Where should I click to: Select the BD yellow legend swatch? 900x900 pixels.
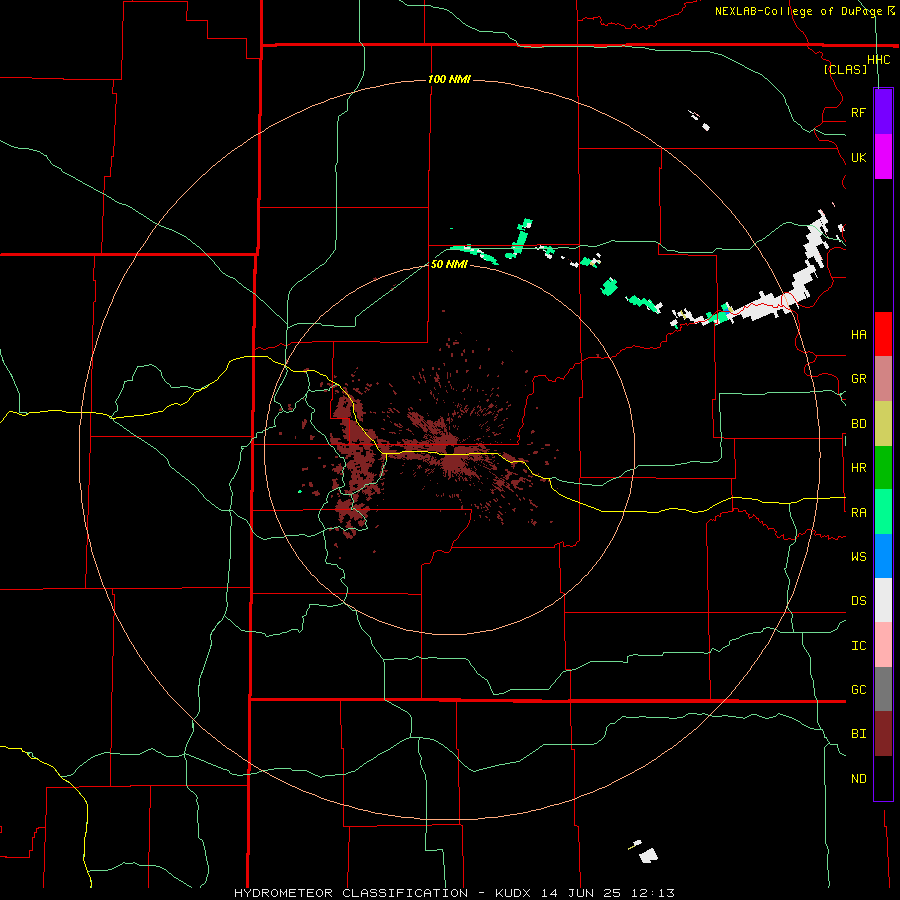(x=883, y=424)
